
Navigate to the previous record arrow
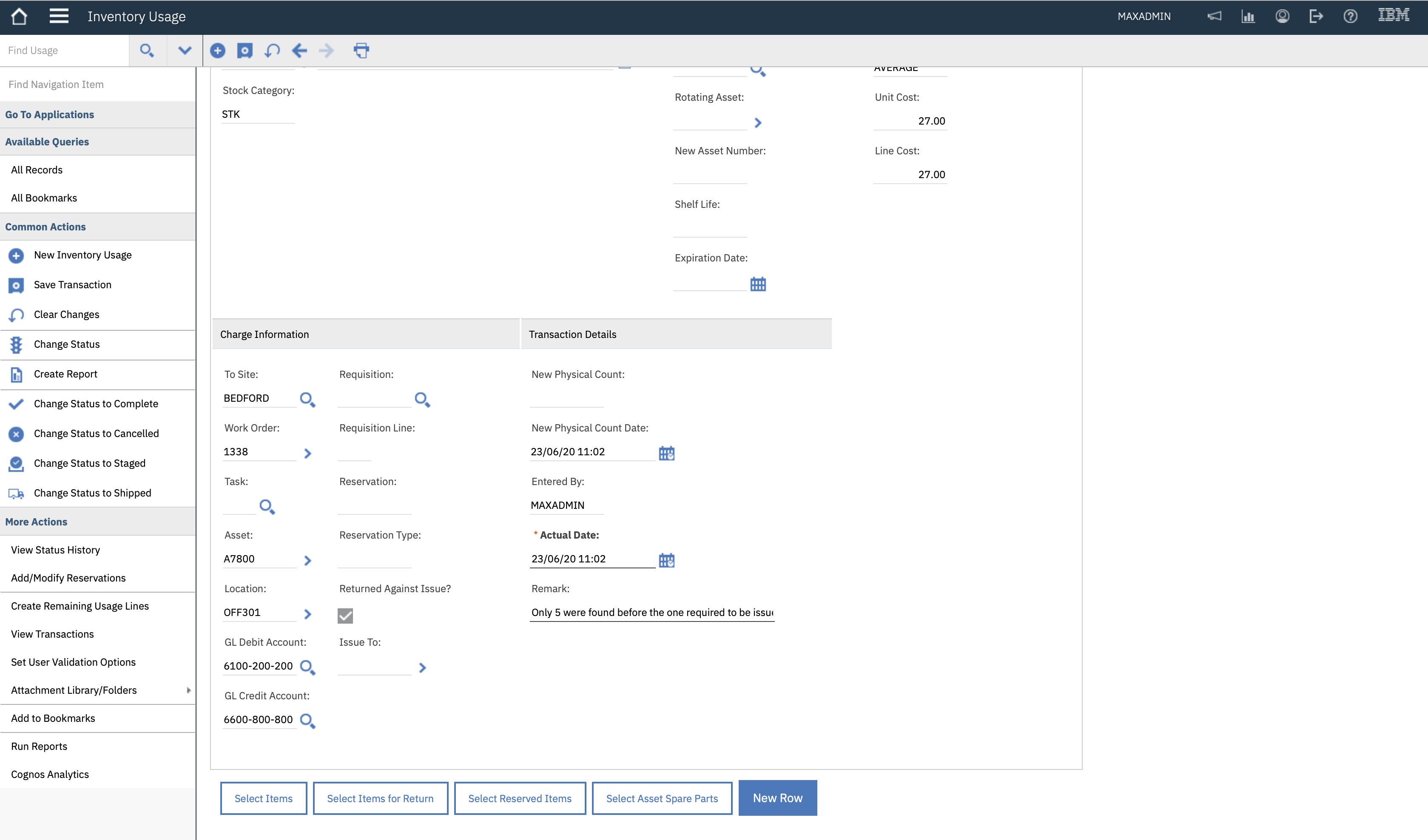(300, 51)
